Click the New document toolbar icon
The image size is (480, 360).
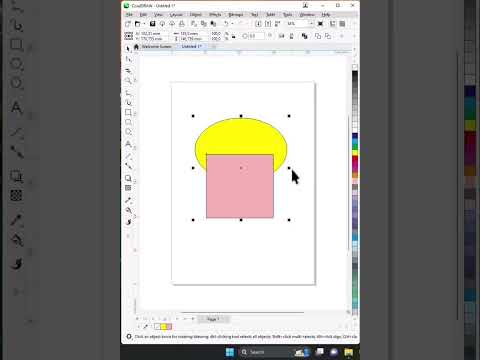pyautogui.click(x=128, y=24)
